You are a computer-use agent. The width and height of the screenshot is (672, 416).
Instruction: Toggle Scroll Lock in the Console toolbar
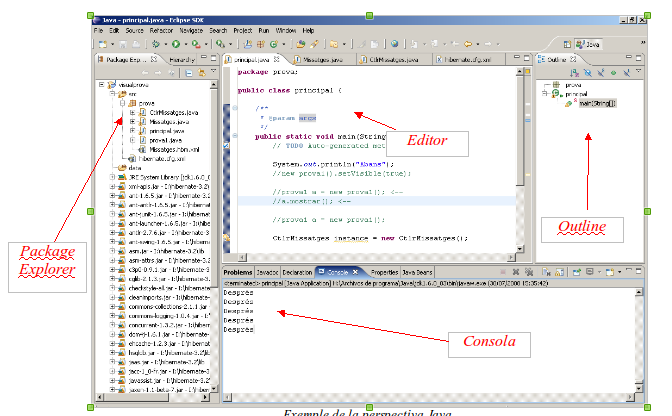coord(559,272)
